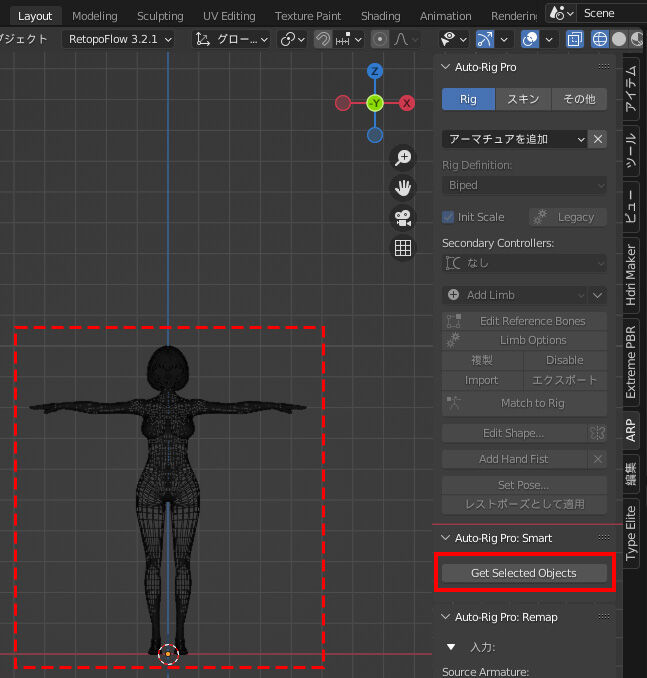The width and height of the screenshot is (647, 678).
Task: Click the Legacy button
Action: [x=568, y=217]
